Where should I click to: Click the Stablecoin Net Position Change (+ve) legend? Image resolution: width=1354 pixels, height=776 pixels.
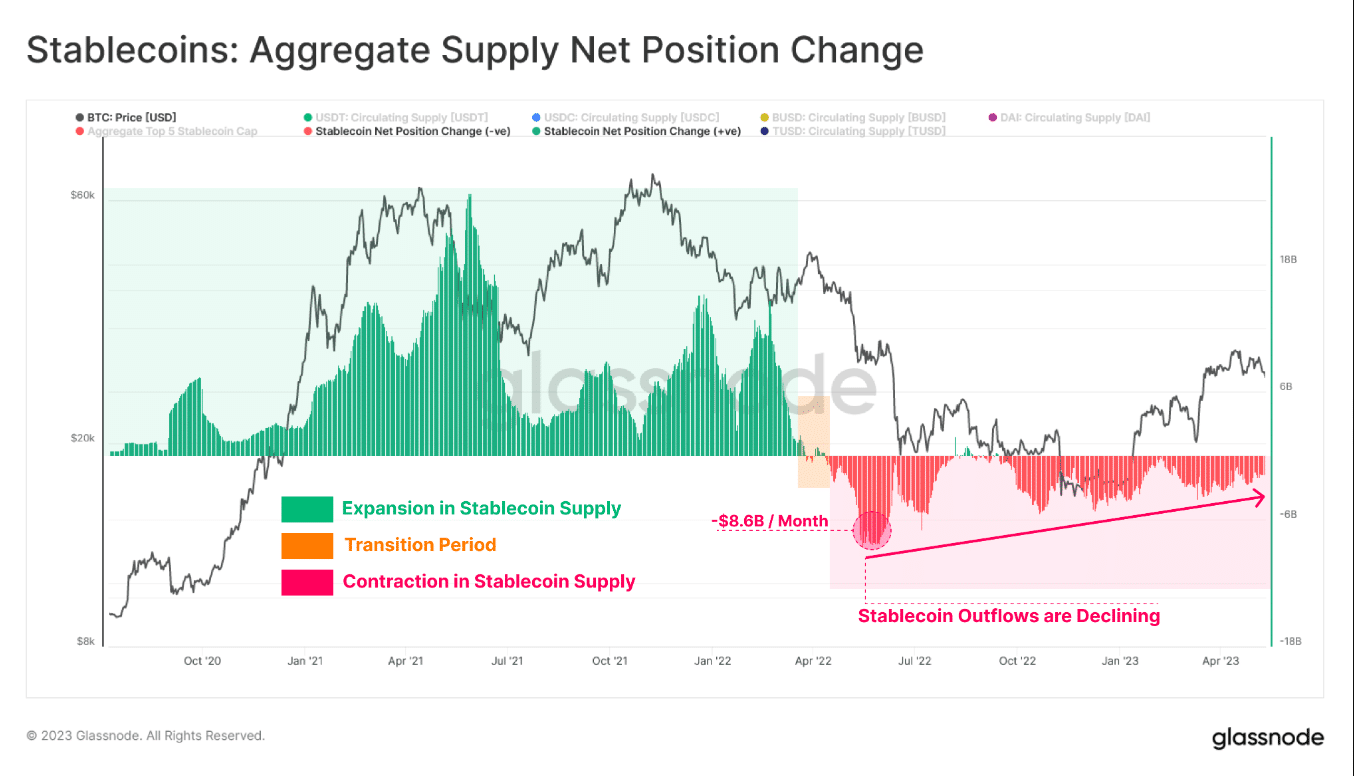tap(637, 131)
